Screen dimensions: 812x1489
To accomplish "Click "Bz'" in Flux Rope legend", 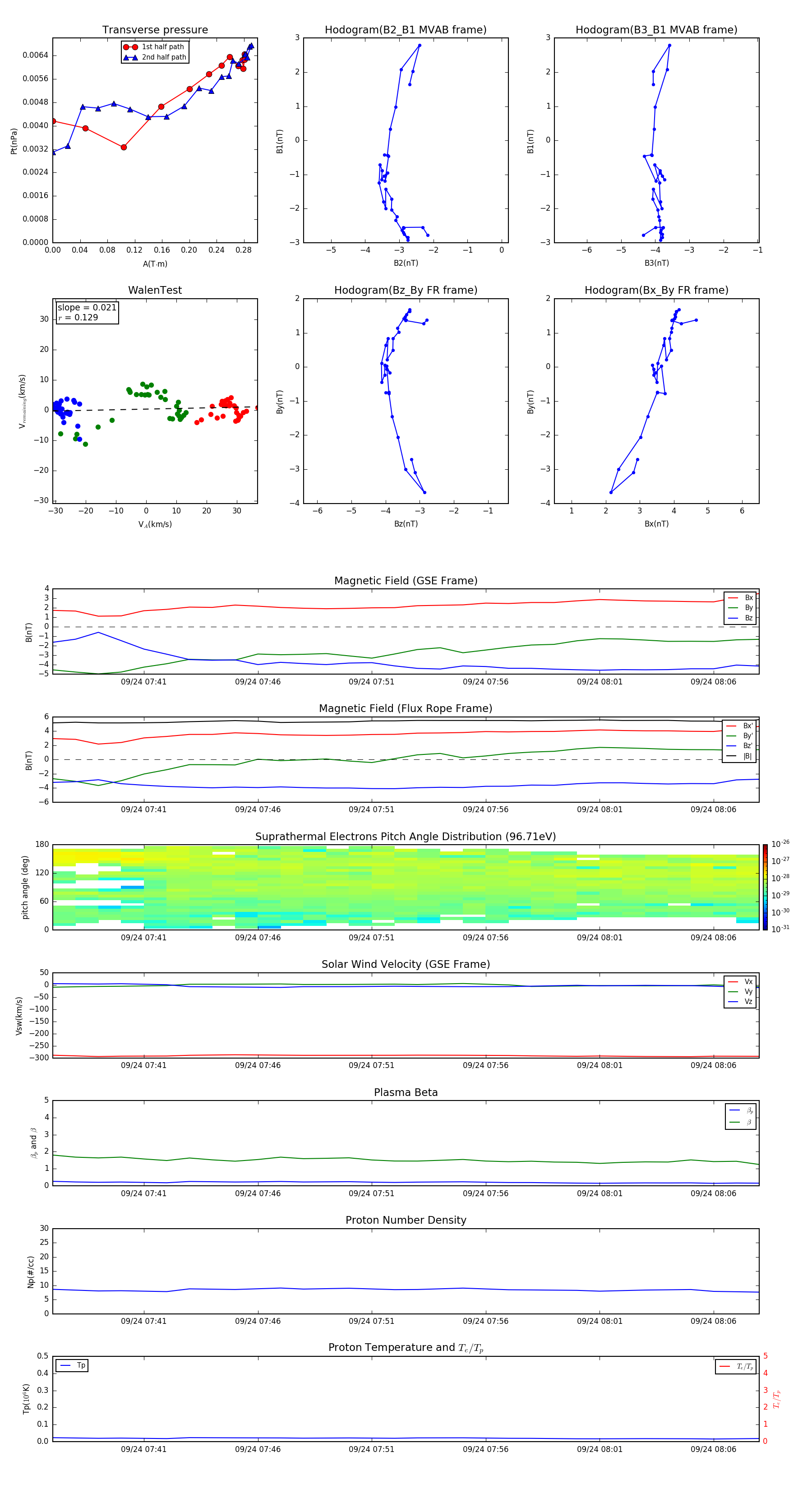I will coord(740,746).
